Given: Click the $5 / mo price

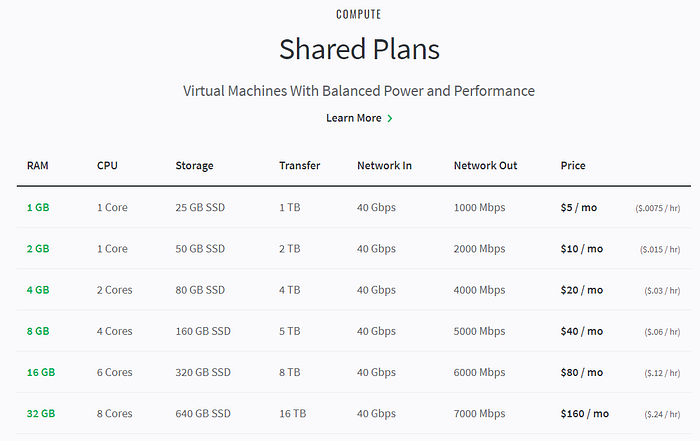Looking at the screenshot, I should (x=579, y=208).
